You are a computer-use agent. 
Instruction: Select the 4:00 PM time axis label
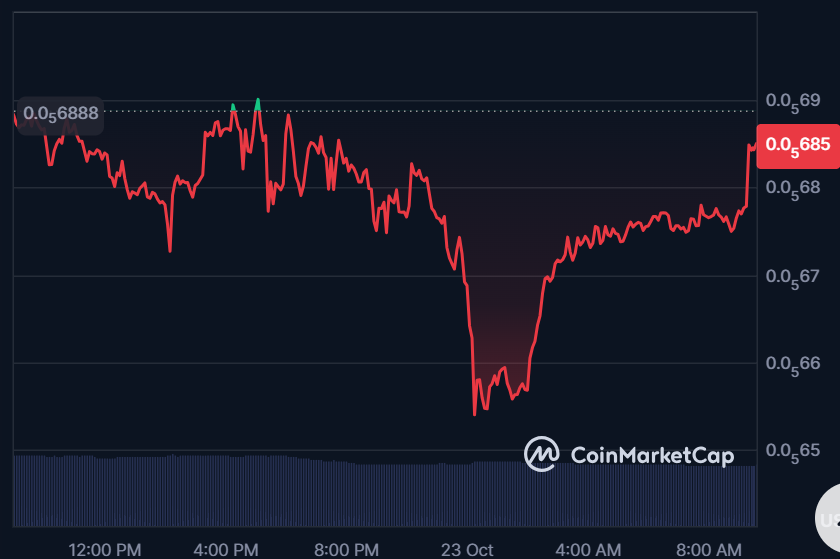(226, 549)
